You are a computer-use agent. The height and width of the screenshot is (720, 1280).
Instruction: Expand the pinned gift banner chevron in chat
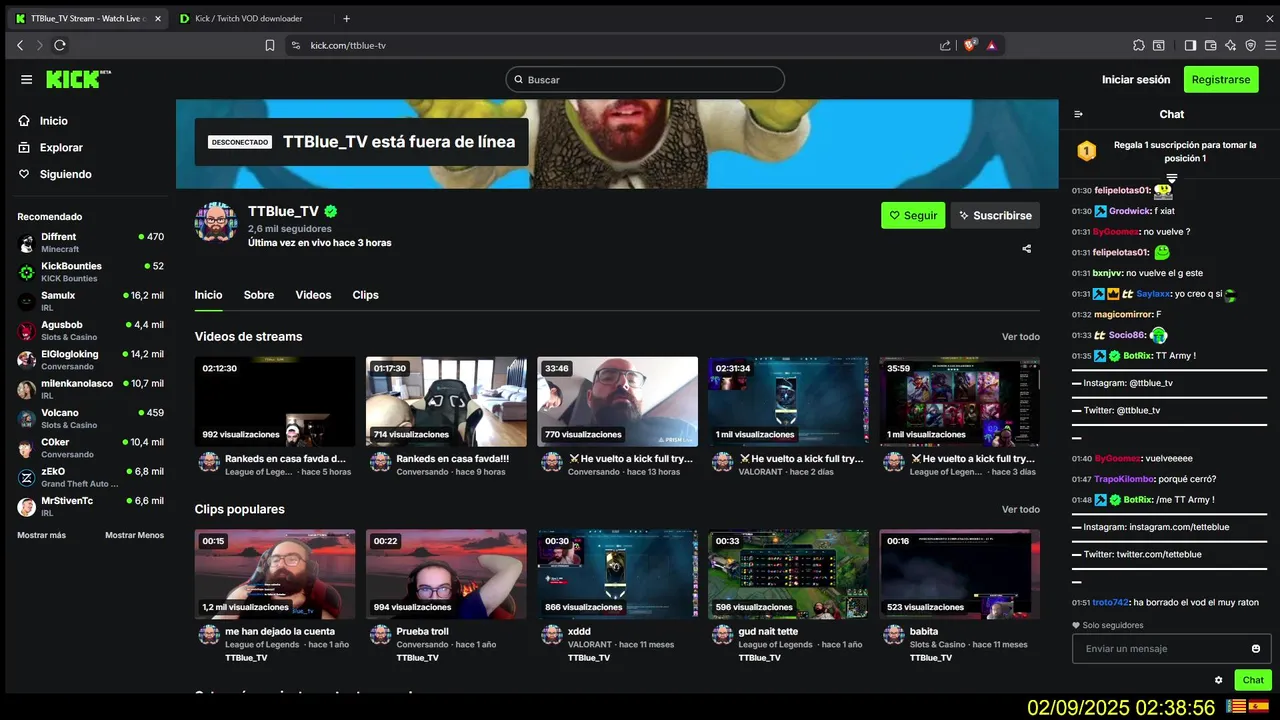1172,178
